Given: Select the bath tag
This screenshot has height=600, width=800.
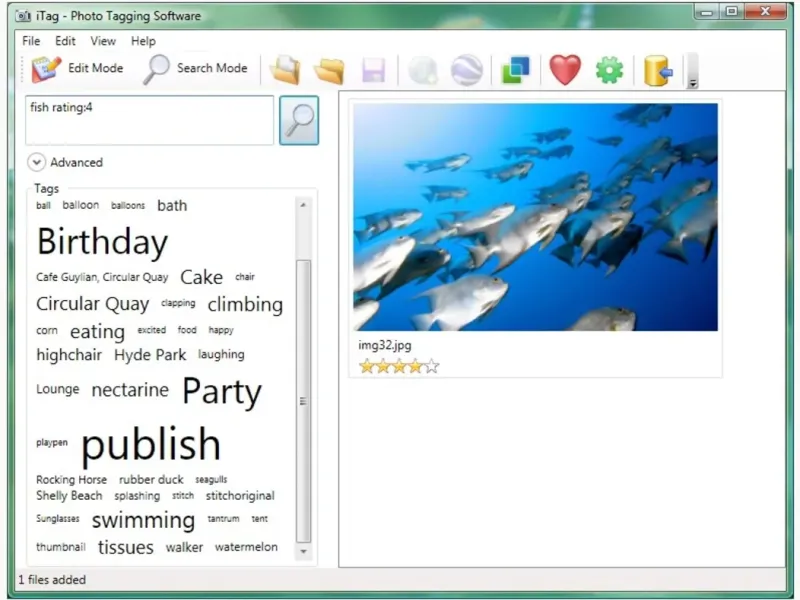Looking at the screenshot, I should [172, 206].
